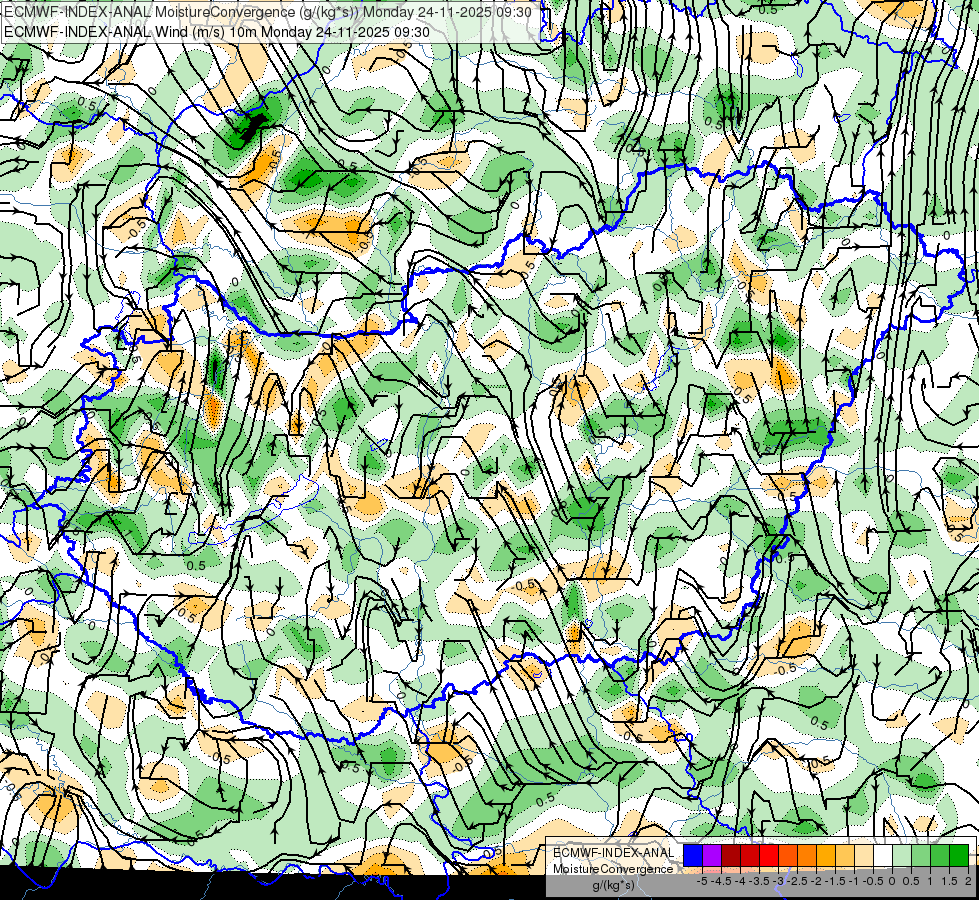Click the '-2' legend tick label
The width and height of the screenshot is (979, 900).
[816, 881]
